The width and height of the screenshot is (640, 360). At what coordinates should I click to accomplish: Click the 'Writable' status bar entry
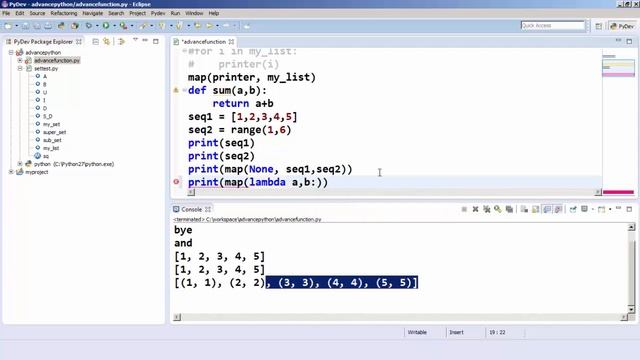pyautogui.click(x=417, y=332)
